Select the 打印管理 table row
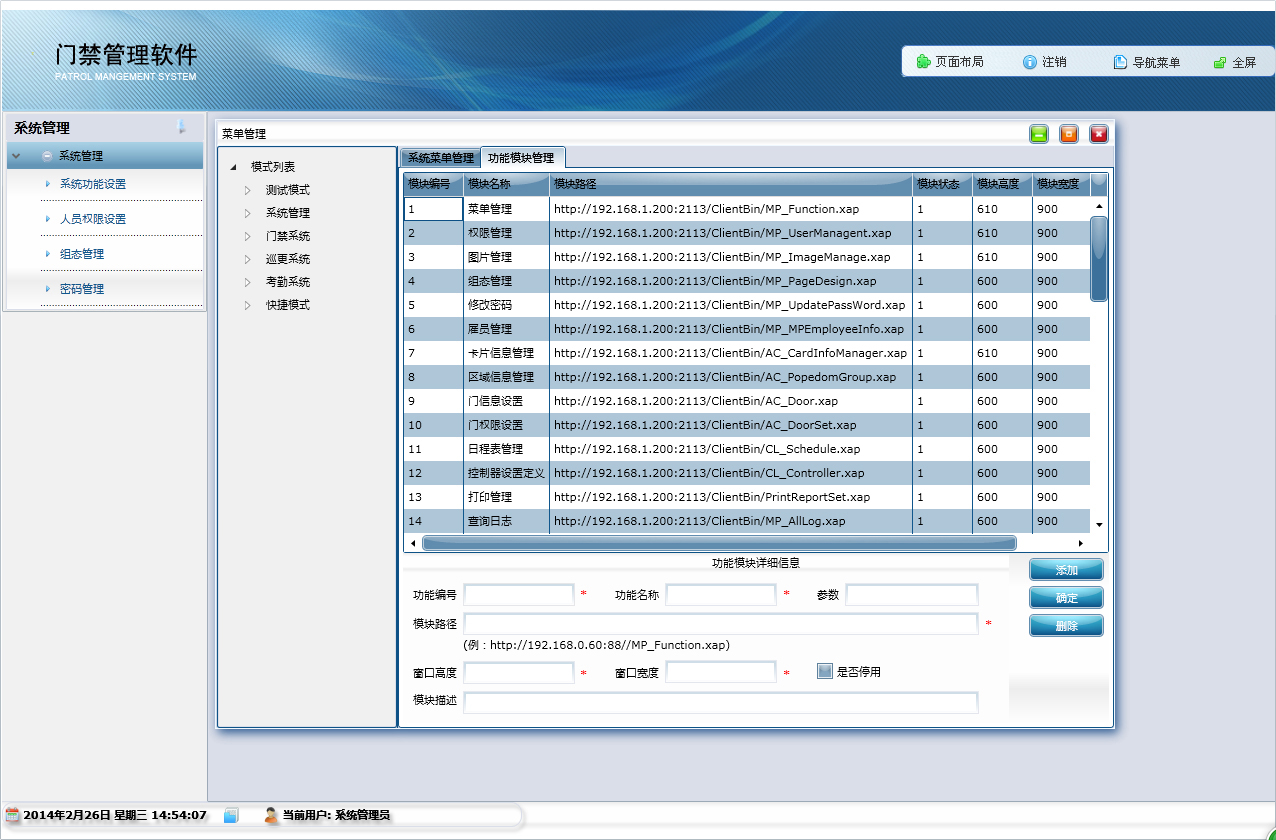 (747, 497)
